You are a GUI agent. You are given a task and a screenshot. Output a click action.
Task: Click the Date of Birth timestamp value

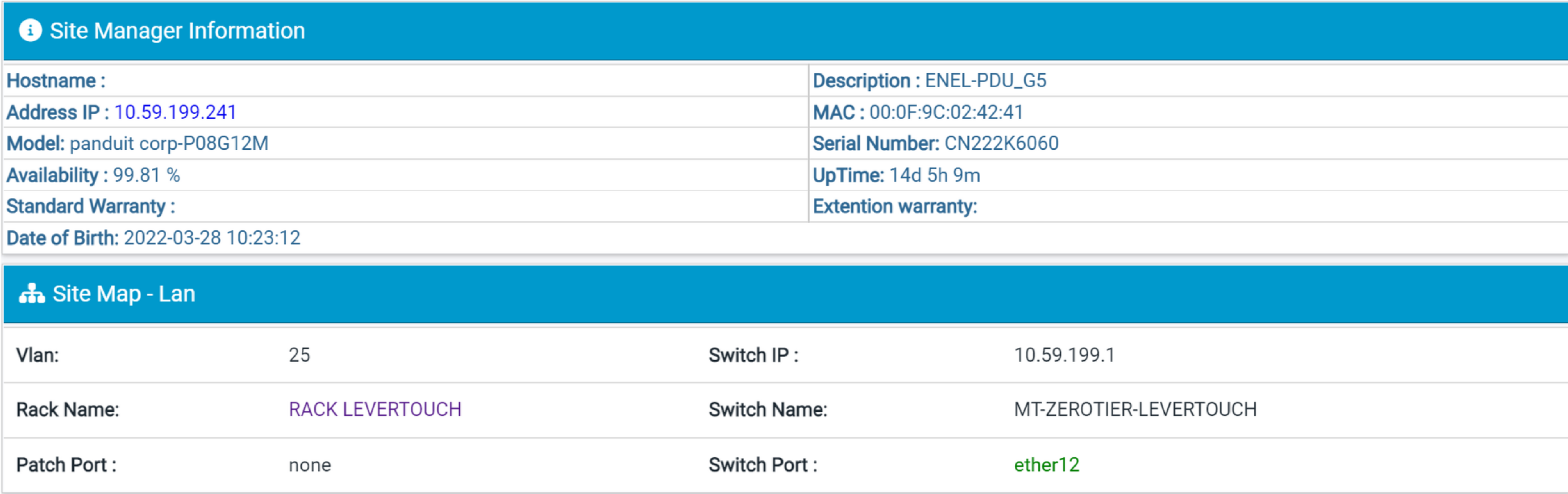tap(212, 238)
